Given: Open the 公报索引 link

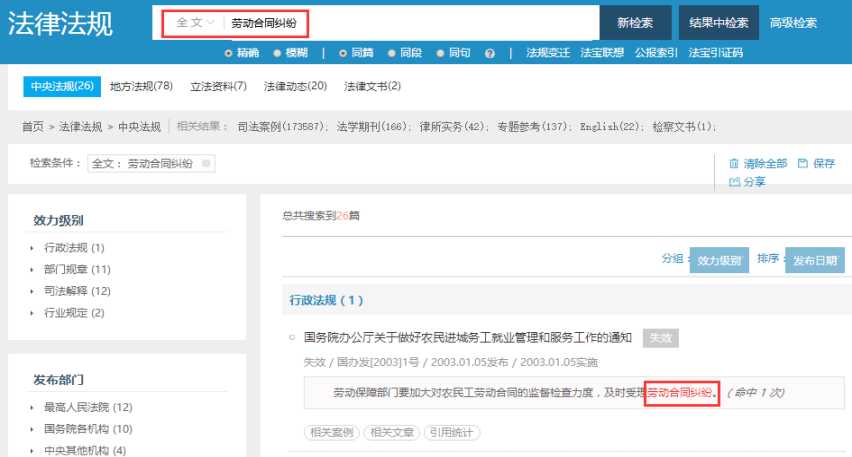Looking at the screenshot, I should click(656, 53).
